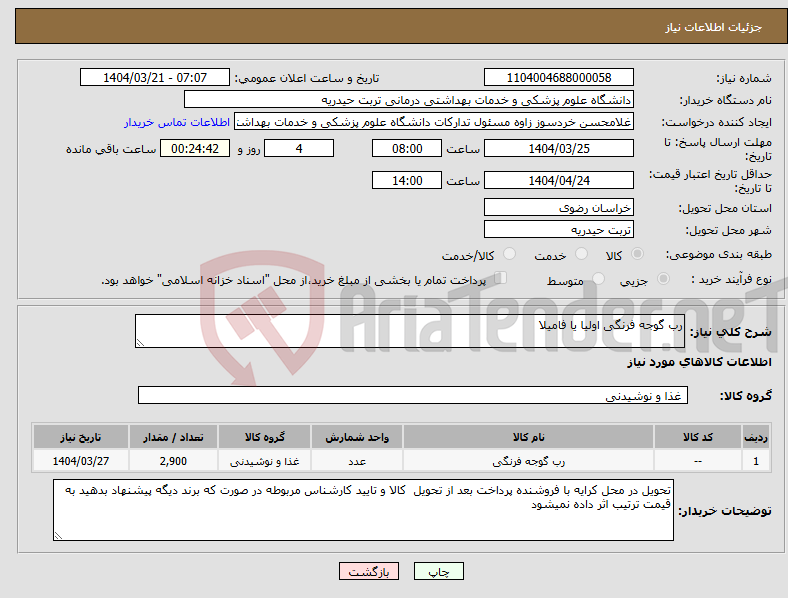The height and width of the screenshot is (598, 788).
Task: Click the countdown timer 00:24:42
Action: coord(195,149)
